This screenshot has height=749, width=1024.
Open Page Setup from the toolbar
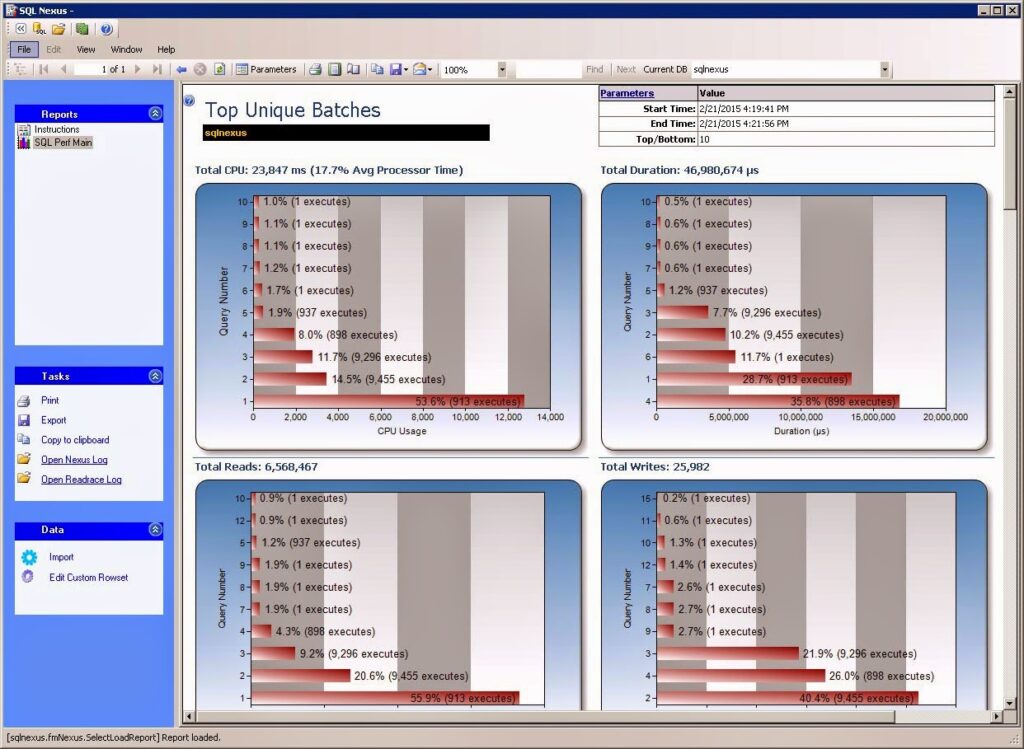(x=353, y=69)
